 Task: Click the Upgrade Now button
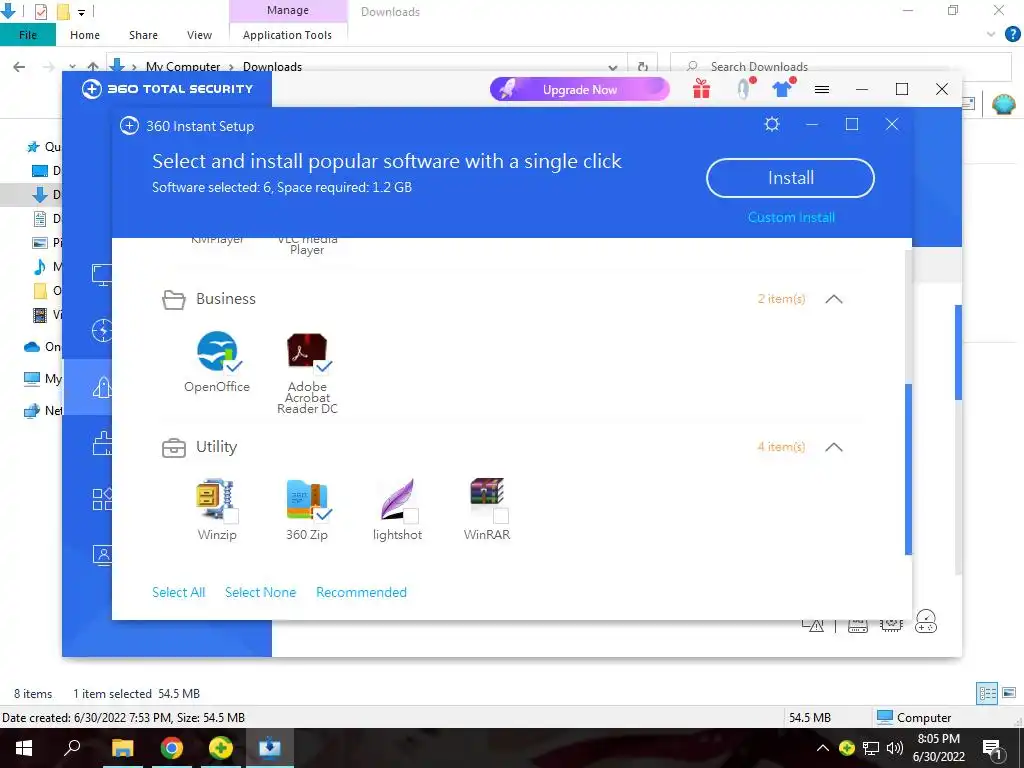coord(579,89)
